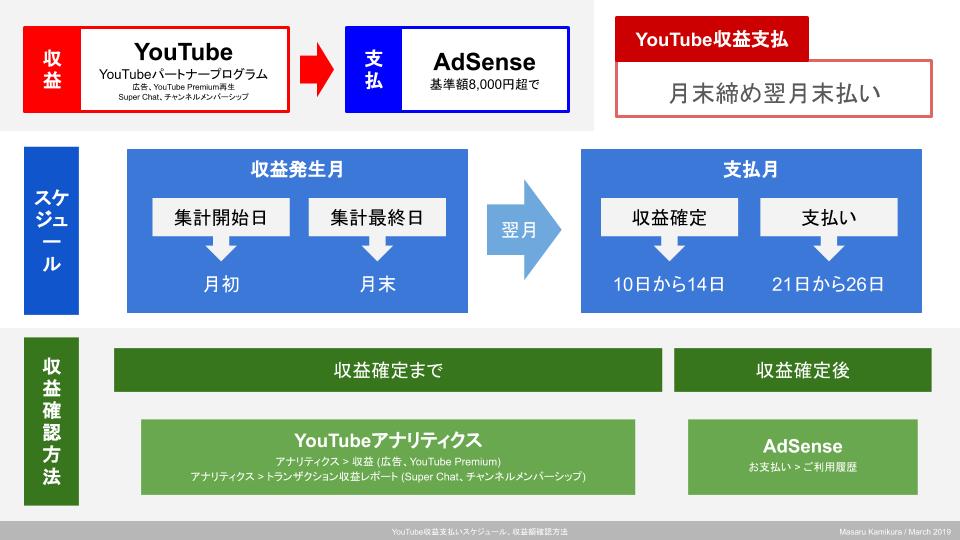Screen dimensions: 960x540
Task: Click the red YouTube収益支払 header
Action: click(x=711, y=39)
